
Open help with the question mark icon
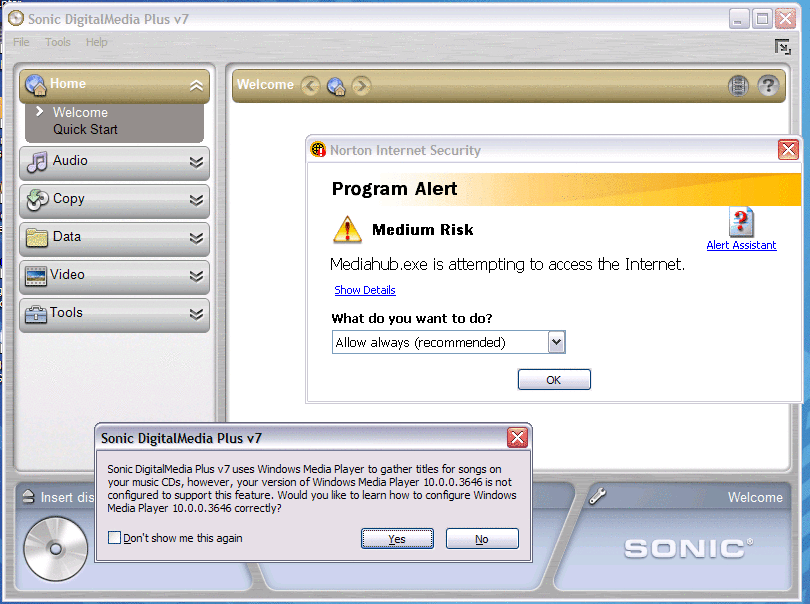tap(768, 85)
